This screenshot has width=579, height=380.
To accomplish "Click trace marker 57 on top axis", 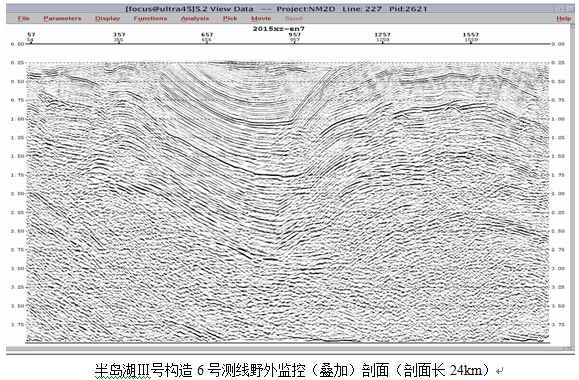I will 31,34.
